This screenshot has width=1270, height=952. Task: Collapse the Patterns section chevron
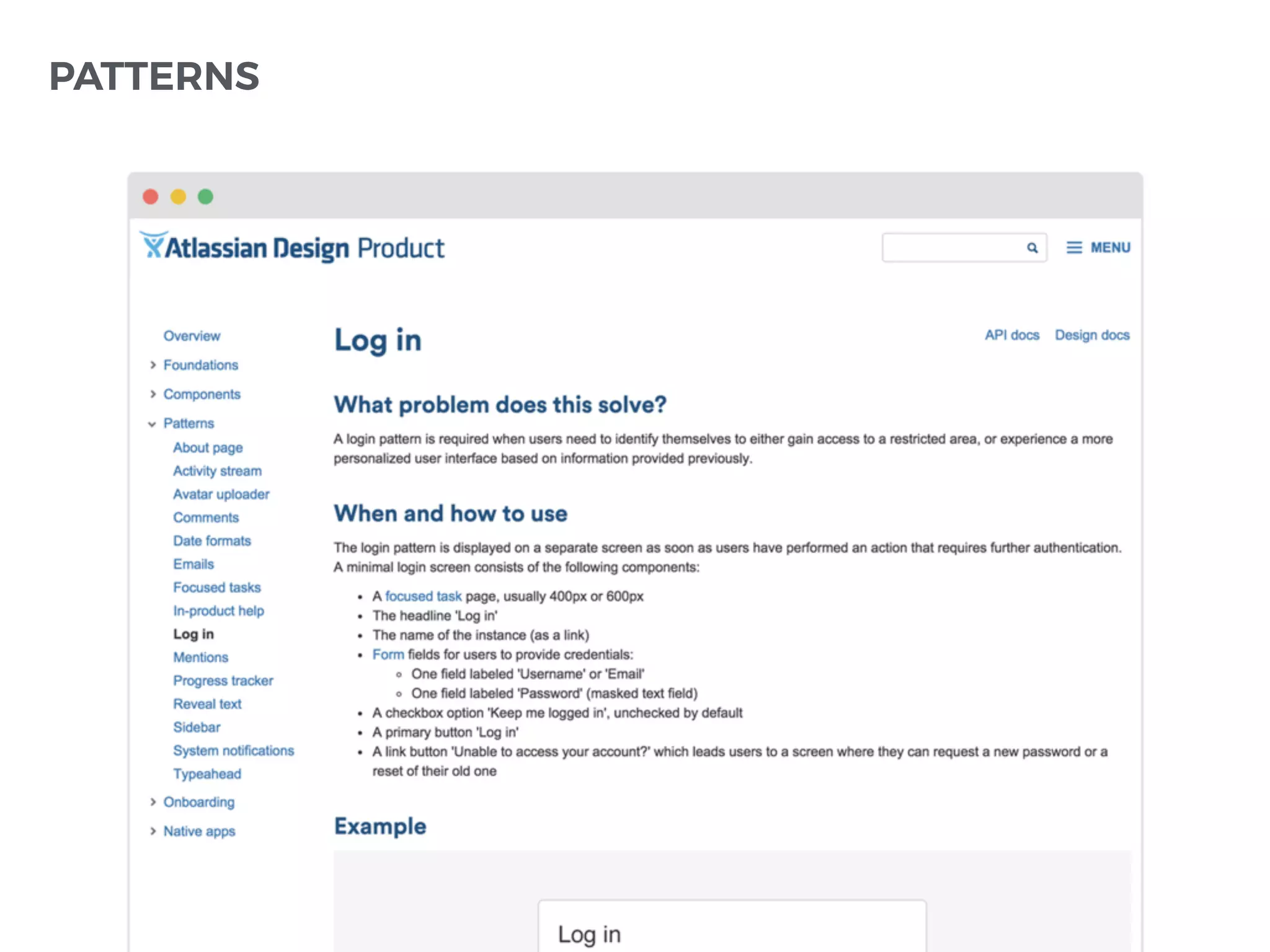(x=152, y=424)
